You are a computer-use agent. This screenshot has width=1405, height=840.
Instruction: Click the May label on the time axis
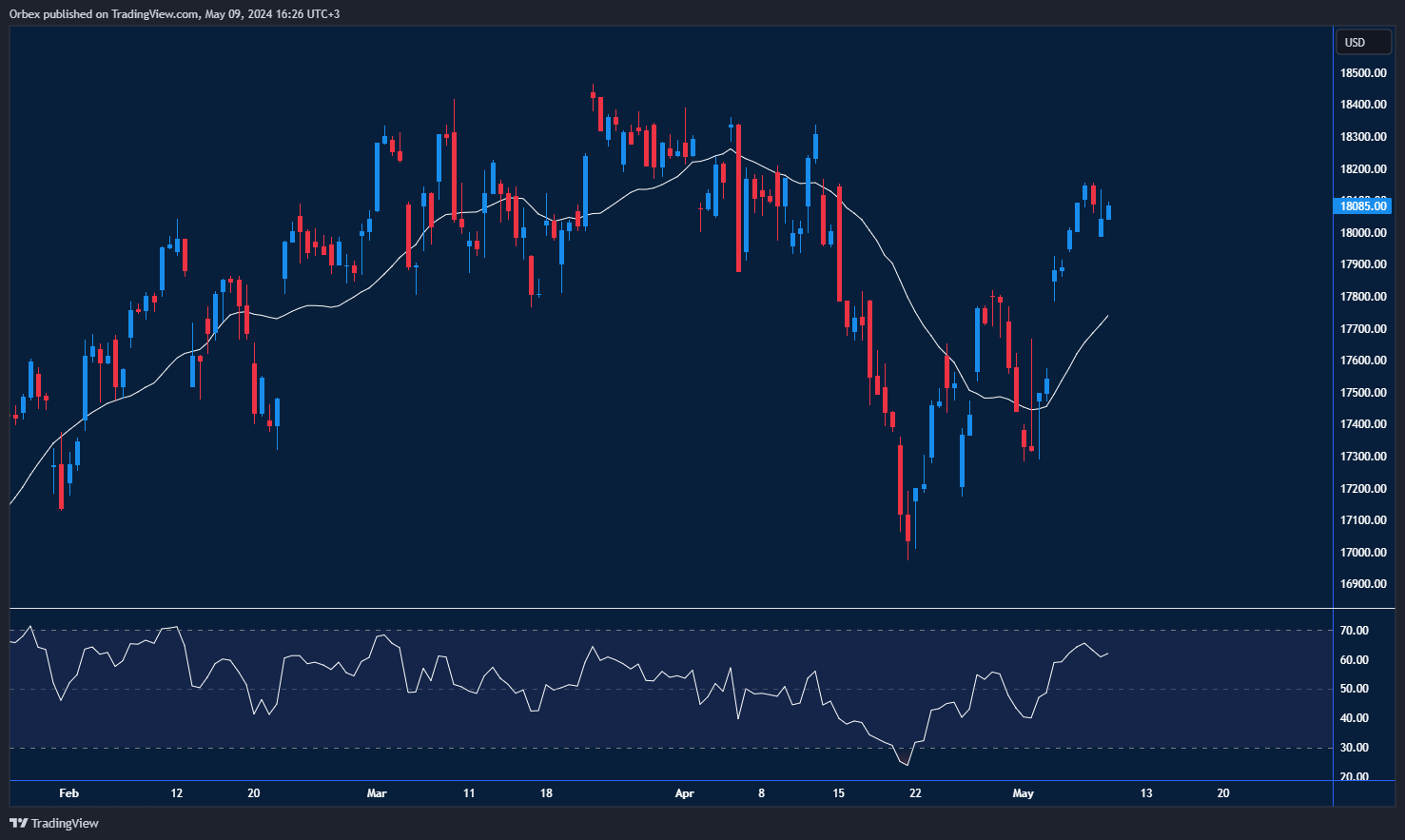tap(1024, 792)
